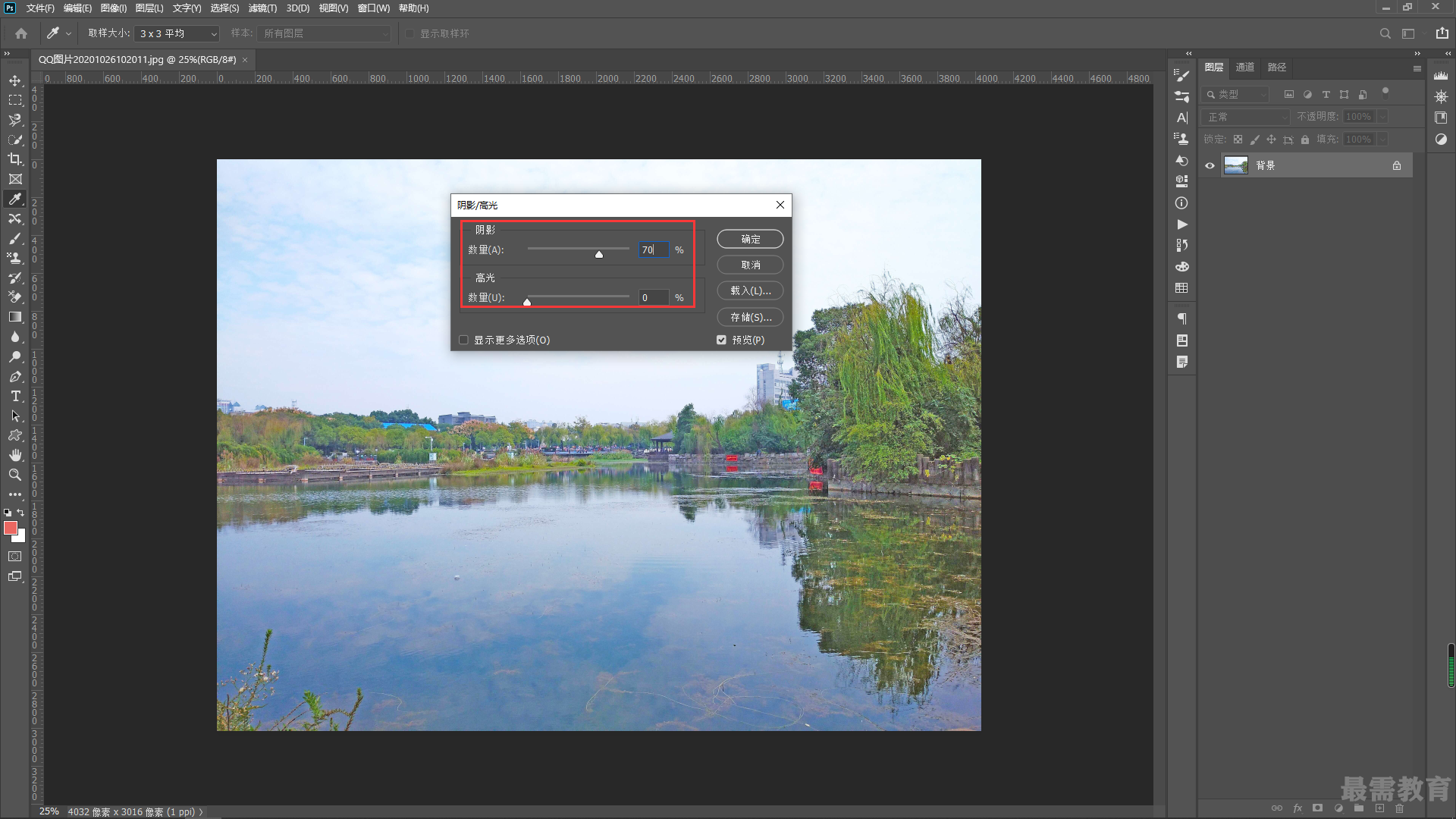The image size is (1456, 819).
Task: Select the Move tool
Action: (x=15, y=80)
